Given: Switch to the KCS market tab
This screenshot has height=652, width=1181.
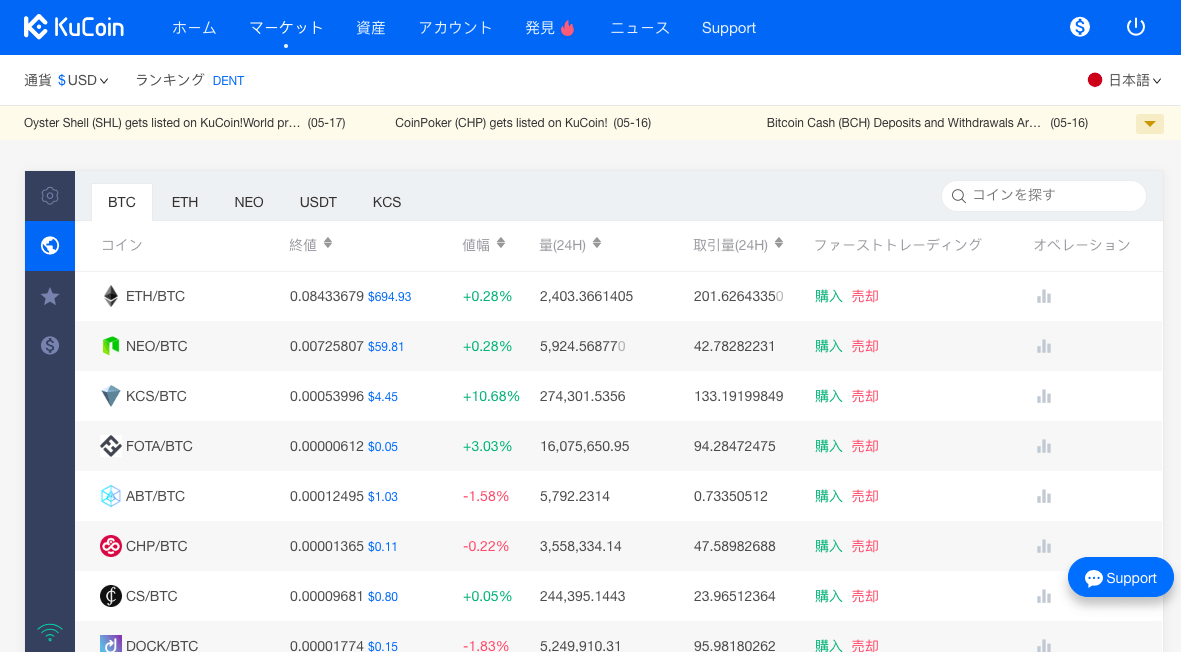Looking at the screenshot, I should [x=386, y=203].
